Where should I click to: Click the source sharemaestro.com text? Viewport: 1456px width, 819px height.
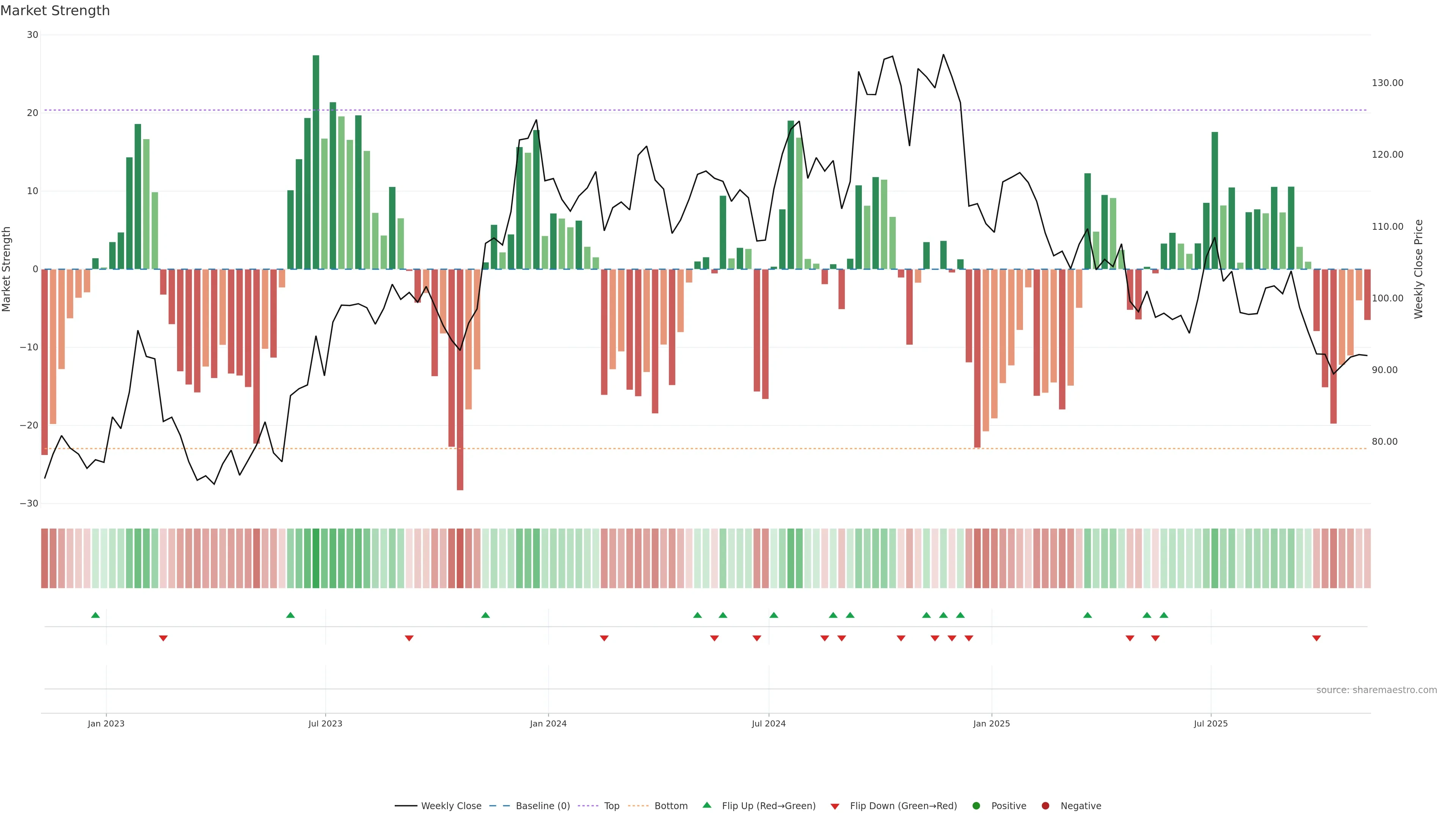tap(1376, 690)
